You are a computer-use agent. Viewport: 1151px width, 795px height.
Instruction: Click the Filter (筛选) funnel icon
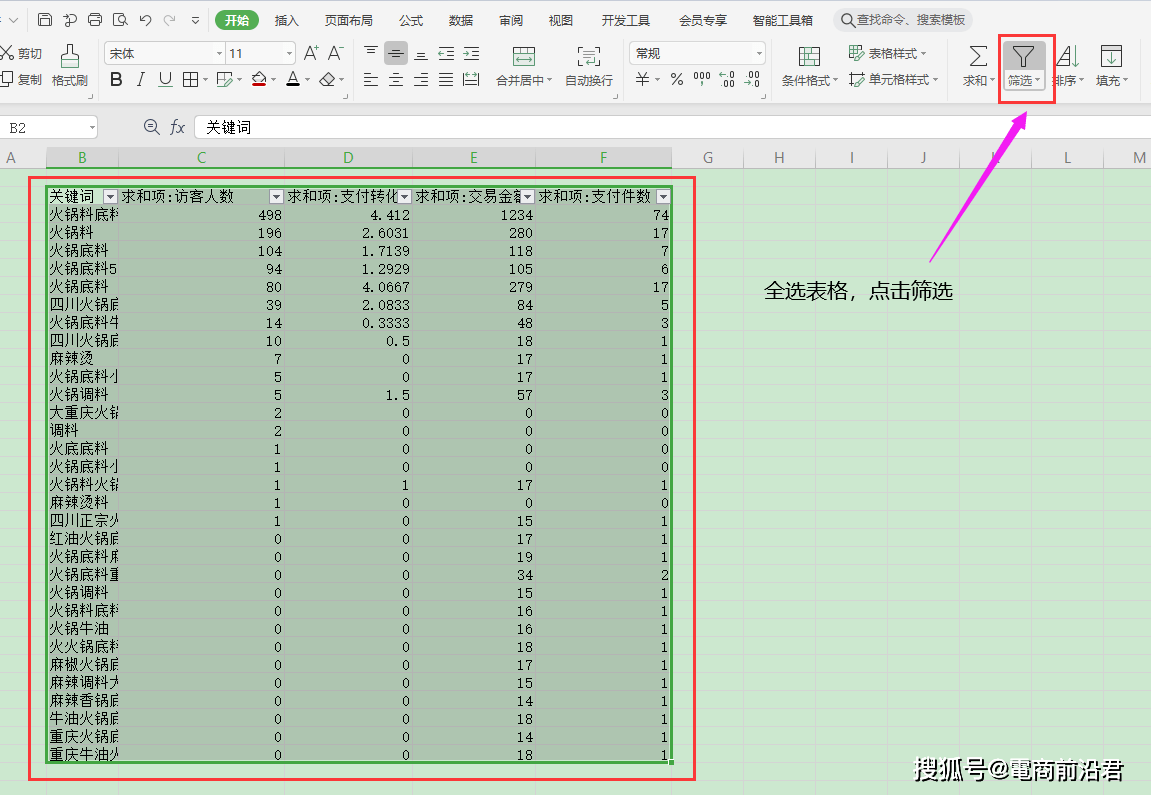pyautogui.click(x=1023, y=57)
